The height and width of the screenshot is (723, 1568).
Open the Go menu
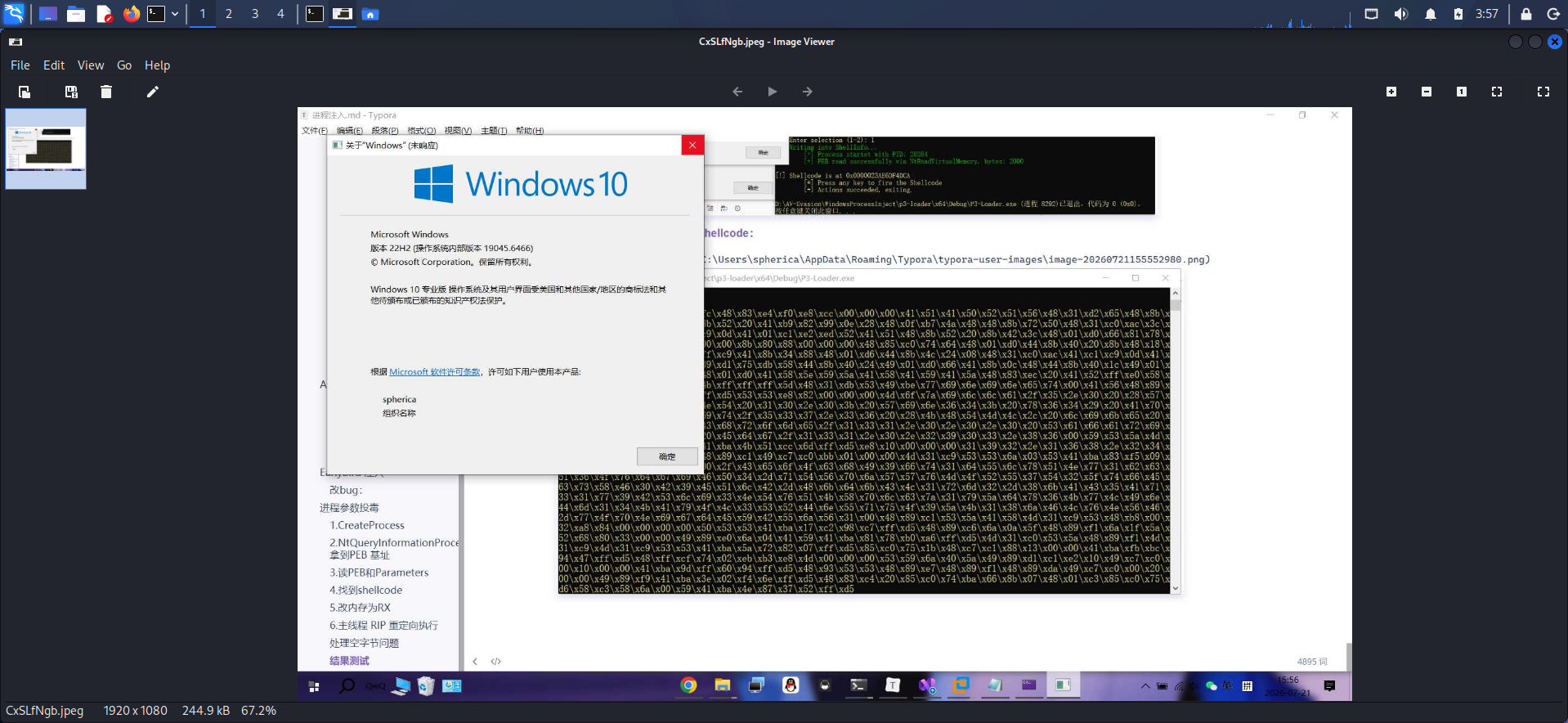point(124,65)
